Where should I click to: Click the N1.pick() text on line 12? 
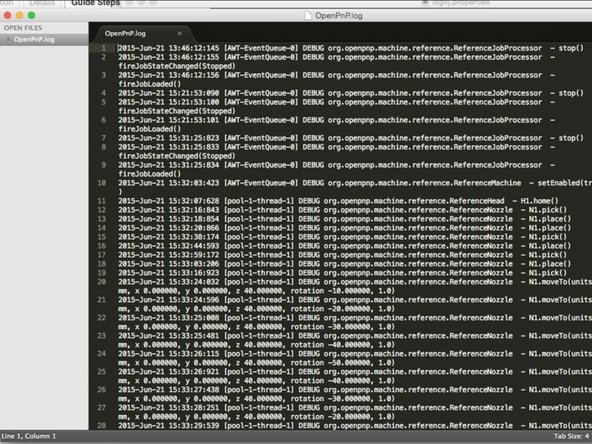(547, 210)
